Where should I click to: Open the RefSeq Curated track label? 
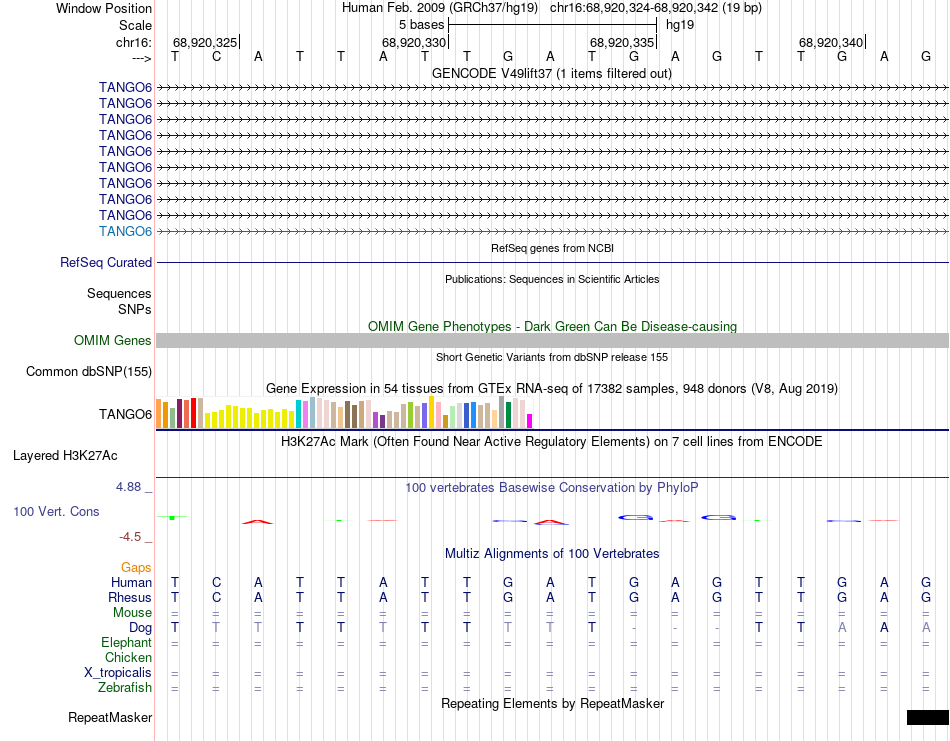[x=106, y=262]
